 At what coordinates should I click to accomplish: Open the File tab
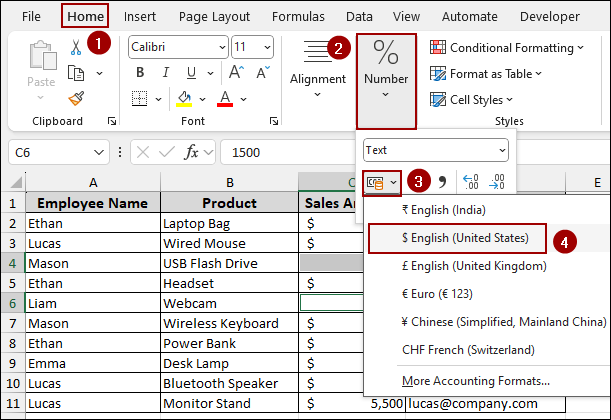(x=31, y=16)
